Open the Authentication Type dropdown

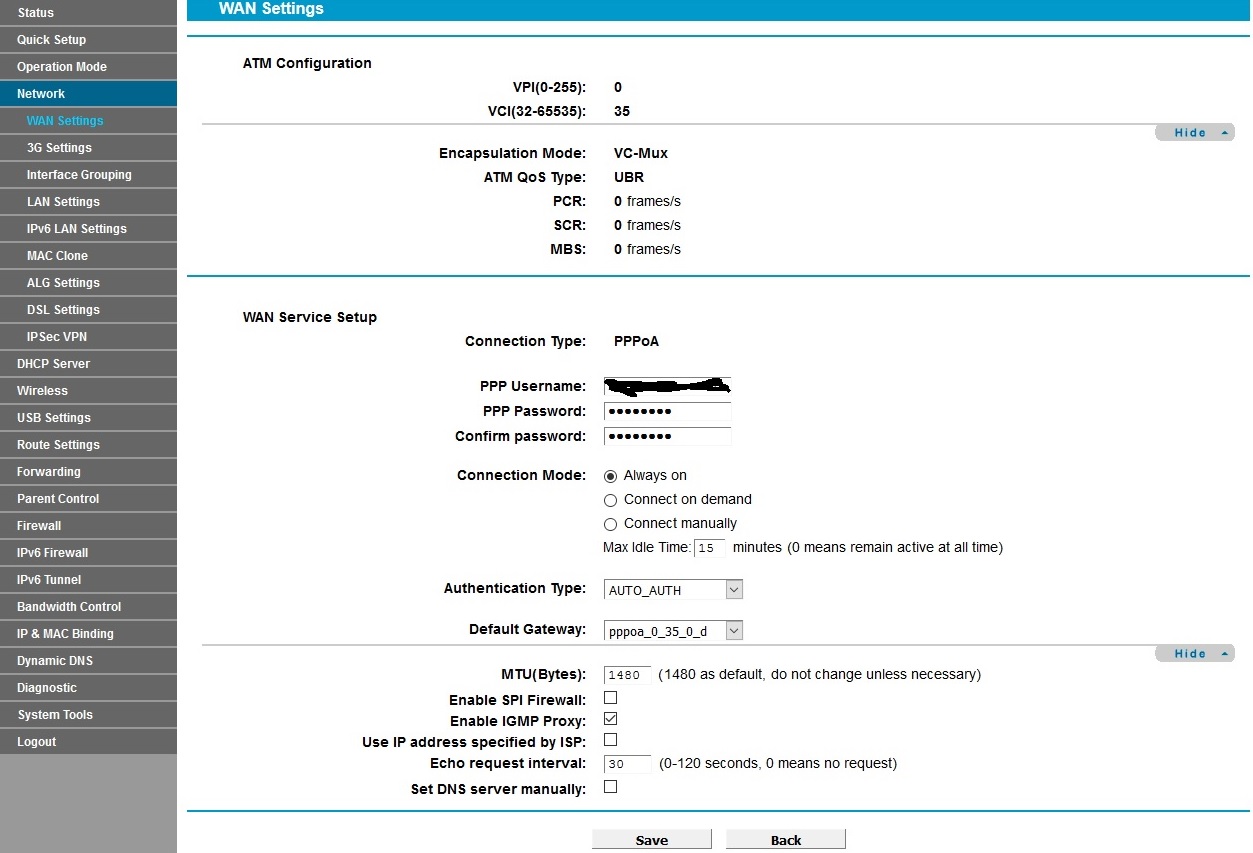673,590
